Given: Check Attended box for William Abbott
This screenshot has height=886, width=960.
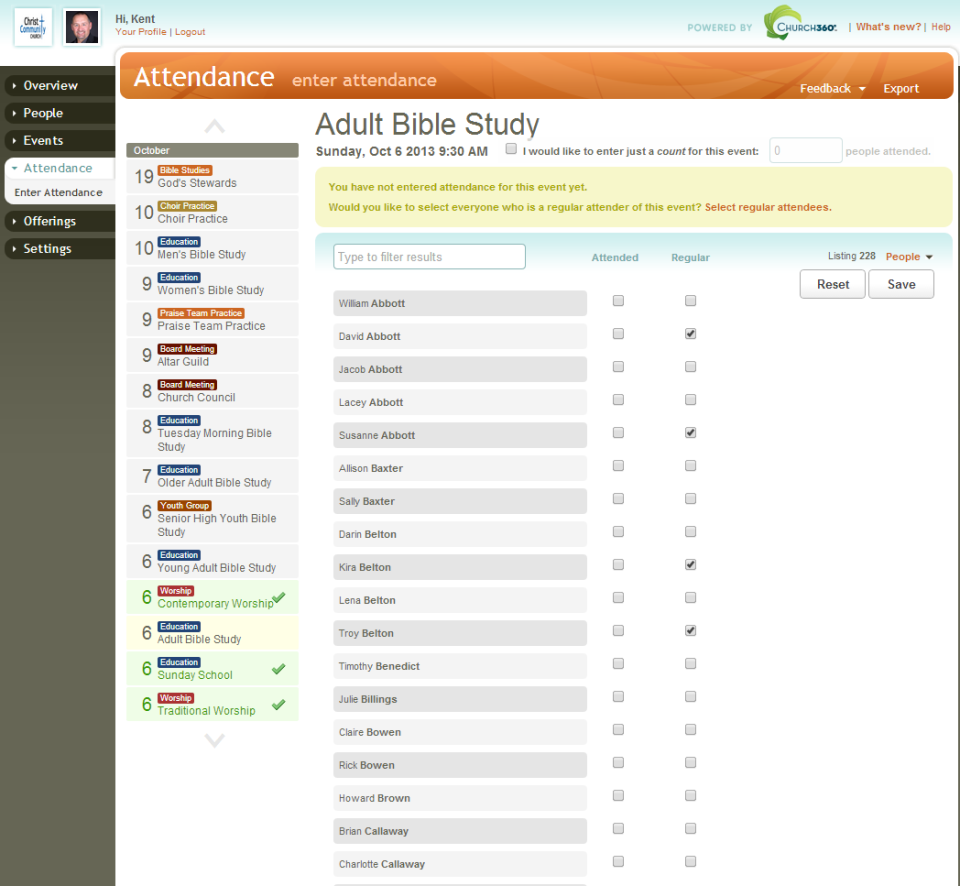Looking at the screenshot, I should [618, 301].
